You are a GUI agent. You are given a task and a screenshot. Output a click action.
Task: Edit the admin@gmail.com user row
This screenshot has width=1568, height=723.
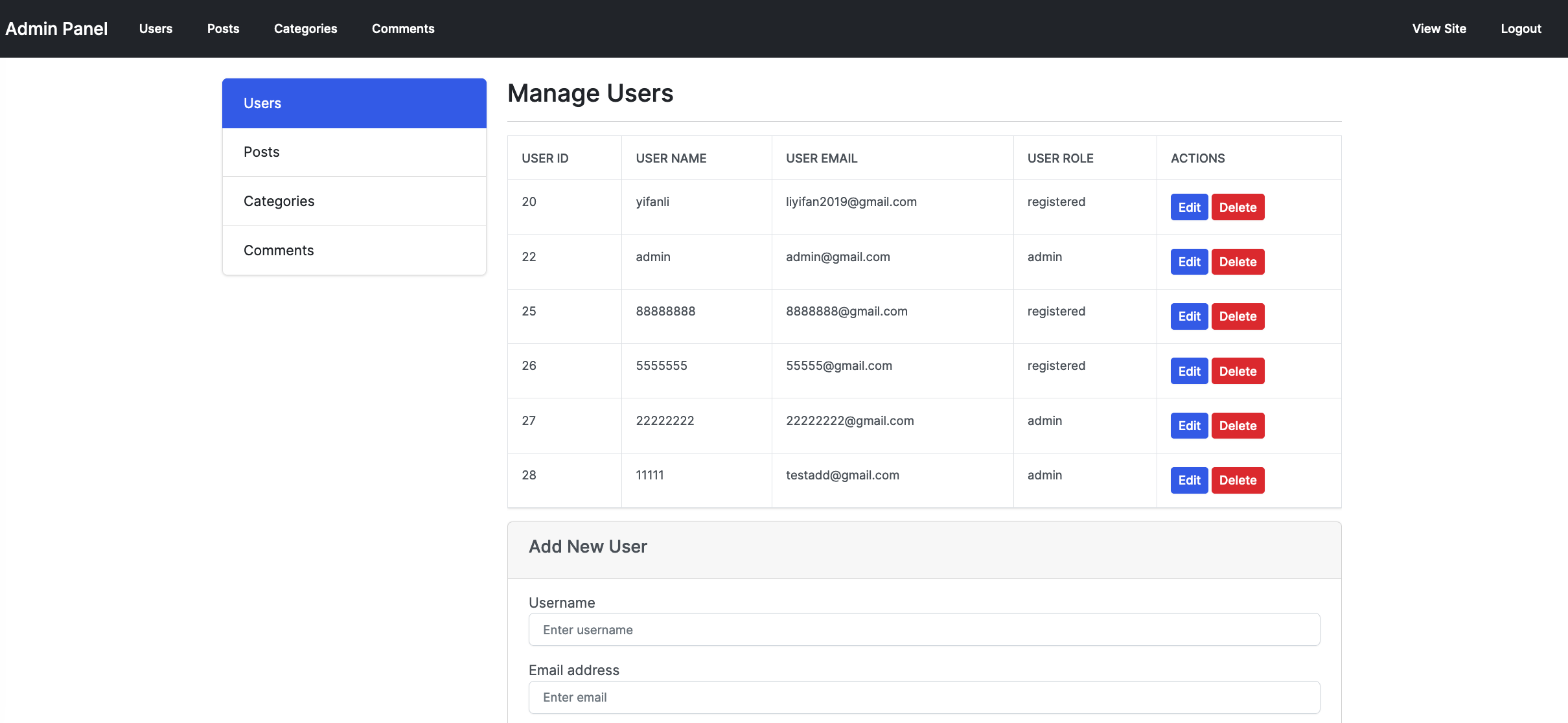[1189, 262]
